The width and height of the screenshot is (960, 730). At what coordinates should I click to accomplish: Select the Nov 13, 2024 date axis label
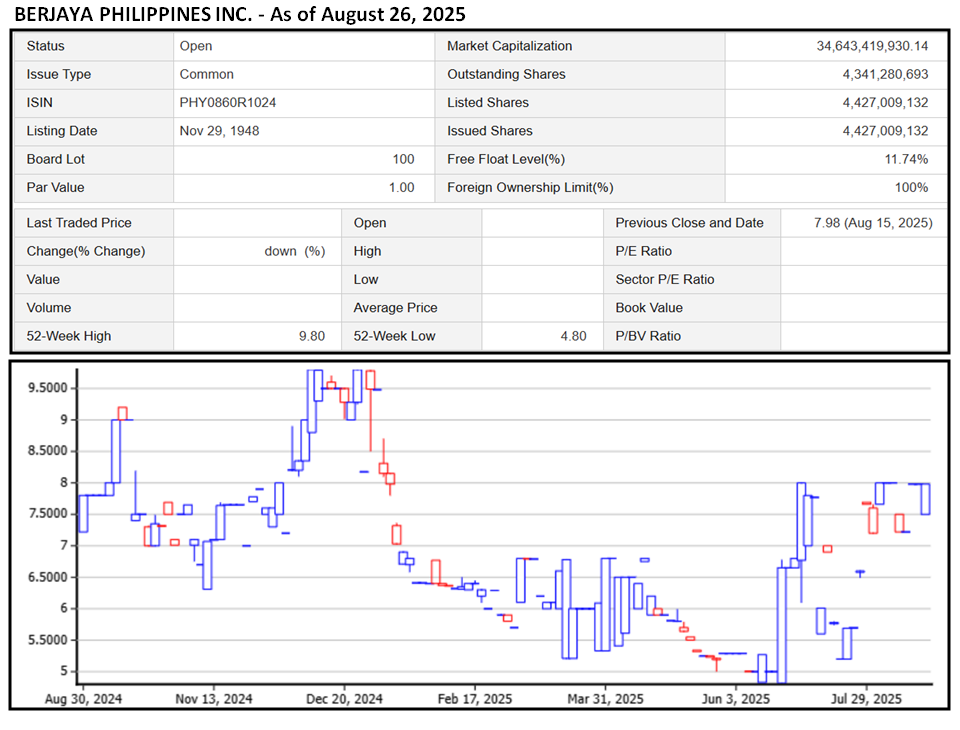pyautogui.click(x=214, y=699)
